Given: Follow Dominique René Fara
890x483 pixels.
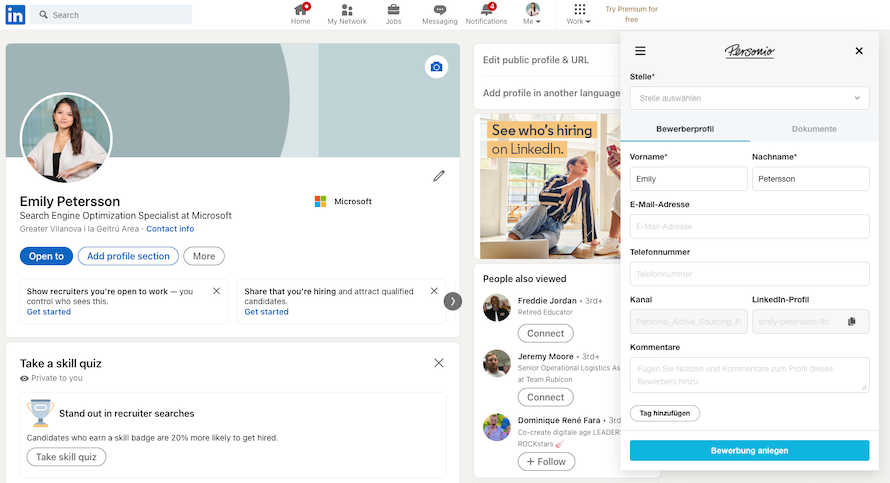Looking at the screenshot, I should pyautogui.click(x=546, y=461).
